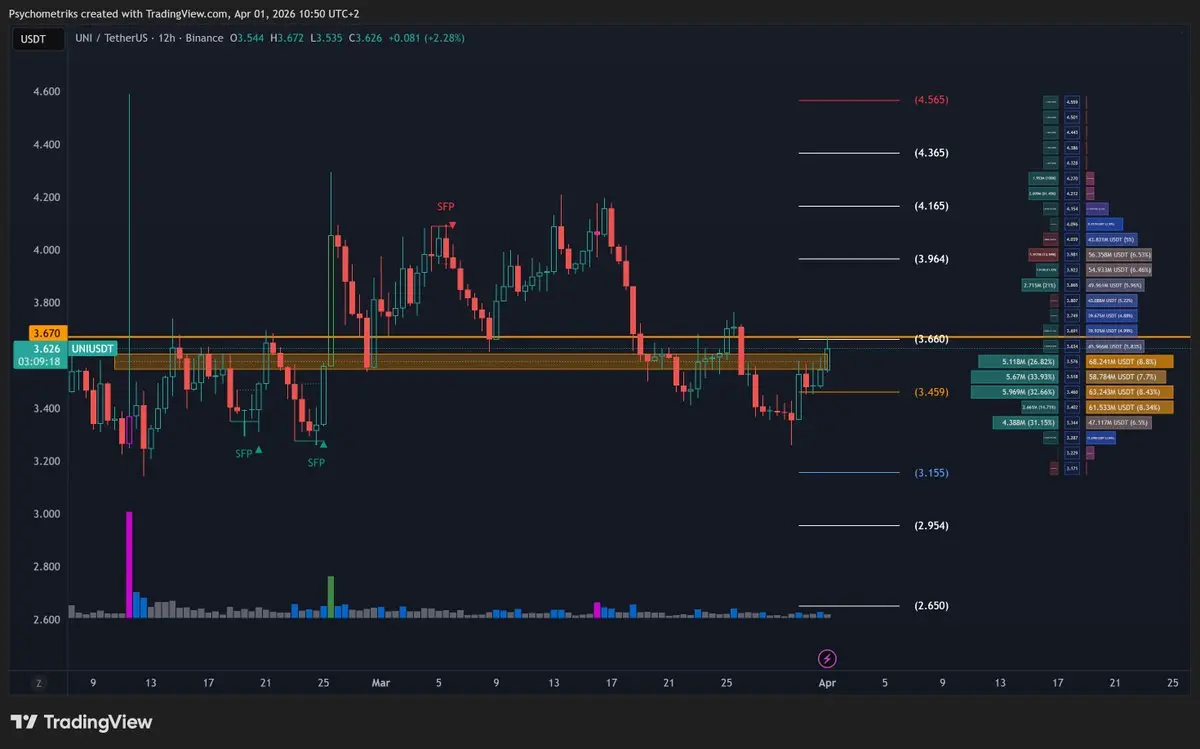The width and height of the screenshot is (1200, 749).
Task: Click the orange 3.670 price tag
Action: tap(47, 333)
